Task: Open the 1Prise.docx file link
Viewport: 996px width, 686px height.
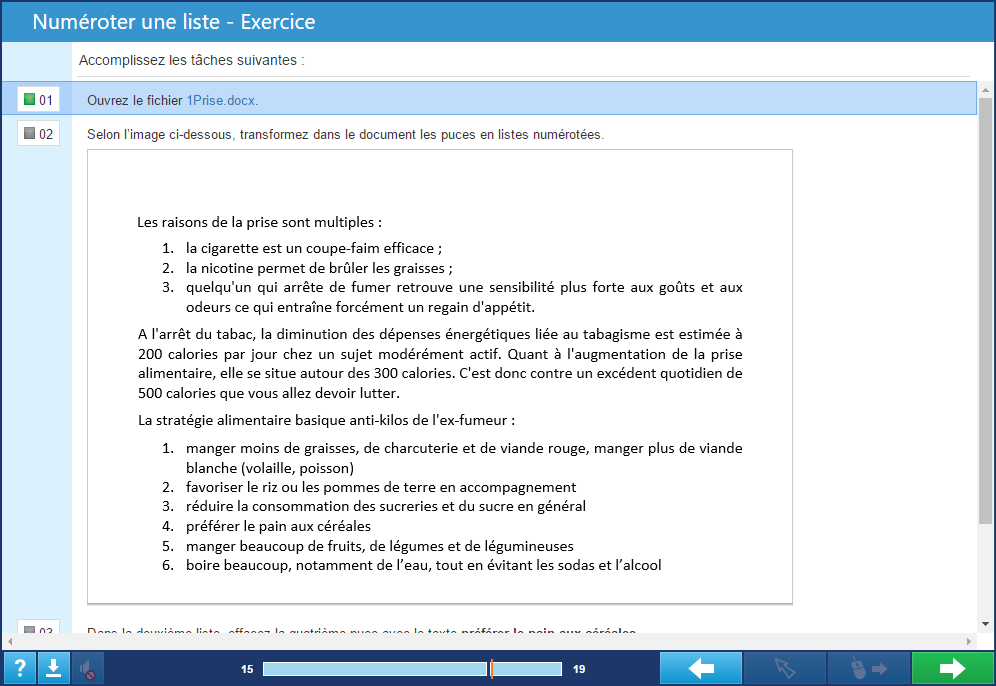Action: pyautogui.click(x=222, y=100)
